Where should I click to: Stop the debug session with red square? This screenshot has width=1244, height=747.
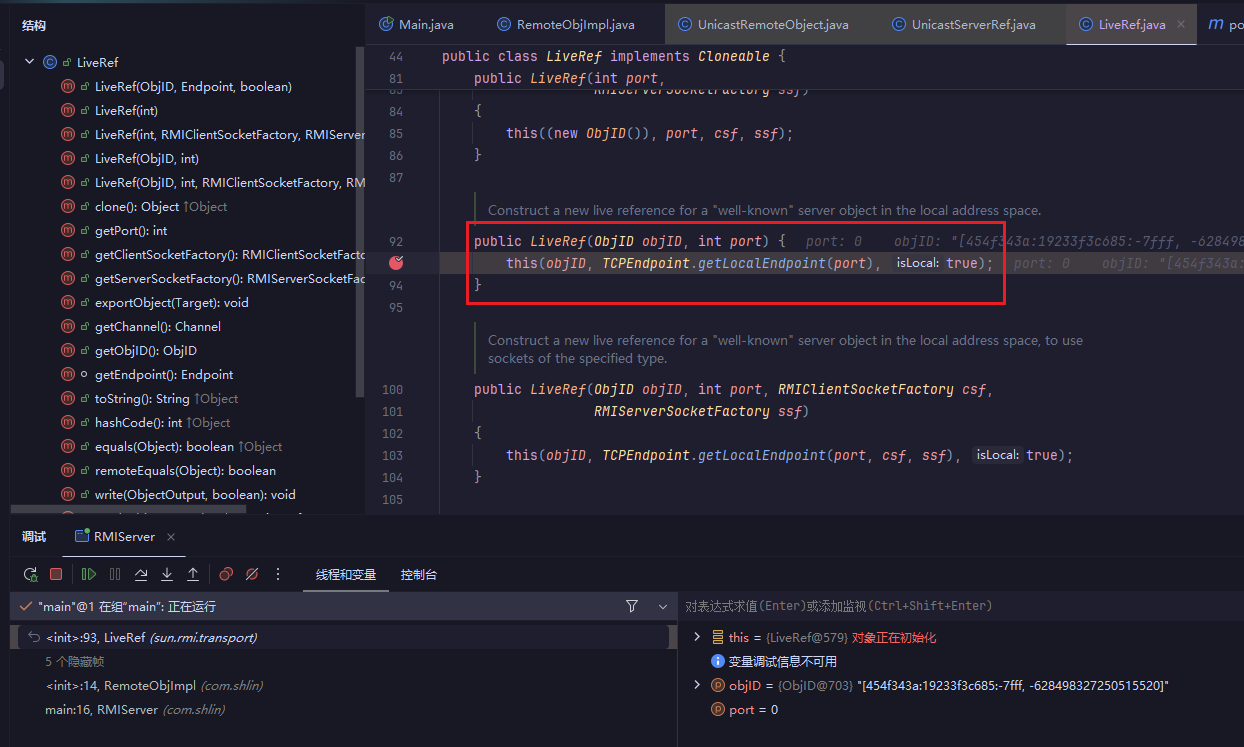(x=56, y=574)
